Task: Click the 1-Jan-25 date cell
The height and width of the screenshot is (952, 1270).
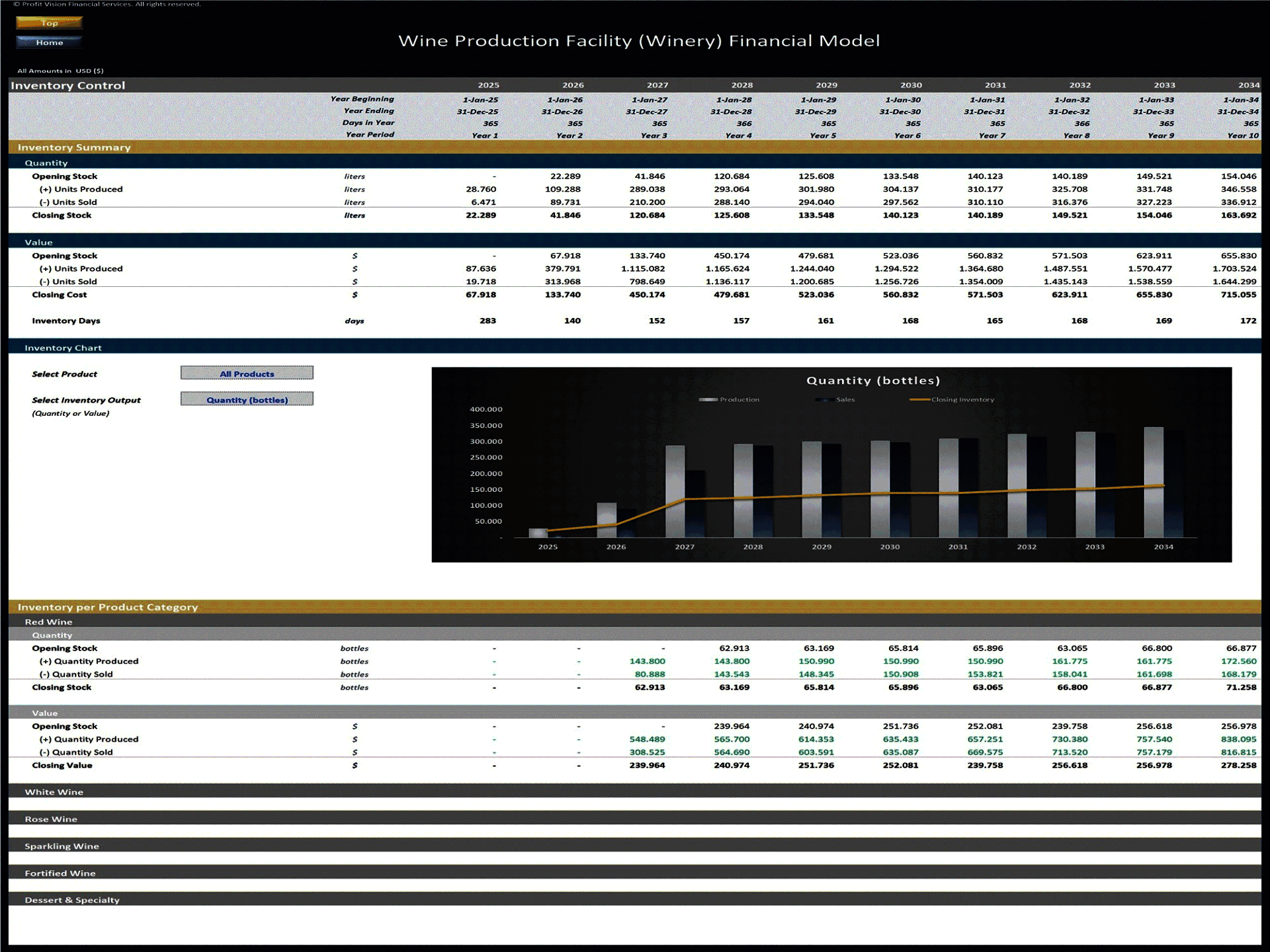Action: (480, 100)
